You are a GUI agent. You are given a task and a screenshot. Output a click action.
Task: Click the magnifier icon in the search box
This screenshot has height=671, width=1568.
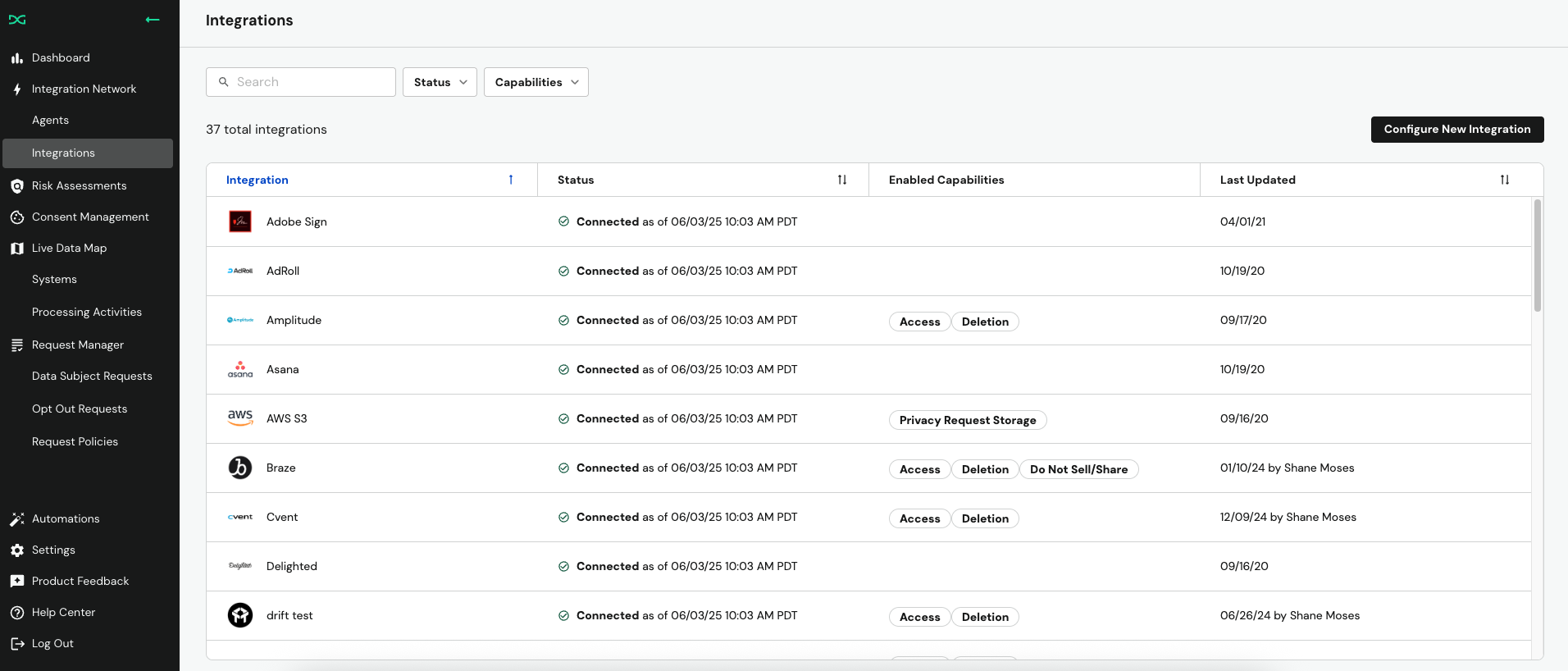pyautogui.click(x=223, y=82)
